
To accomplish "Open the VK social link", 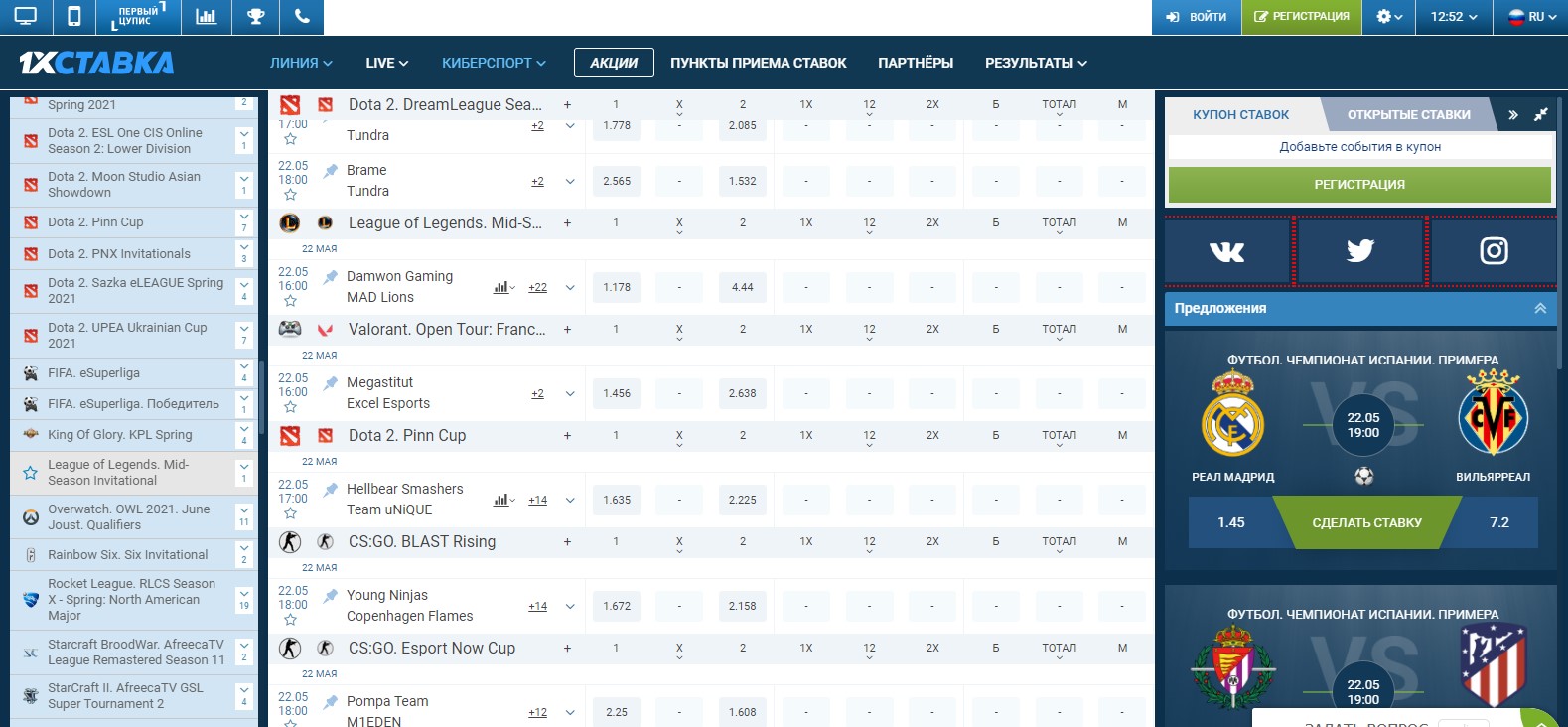I will pyautogui.click(x=1227, y=251).
